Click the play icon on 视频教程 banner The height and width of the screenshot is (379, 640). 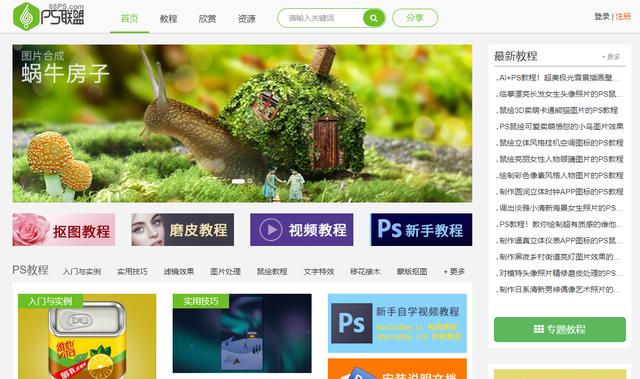click(x=271, y=229)
